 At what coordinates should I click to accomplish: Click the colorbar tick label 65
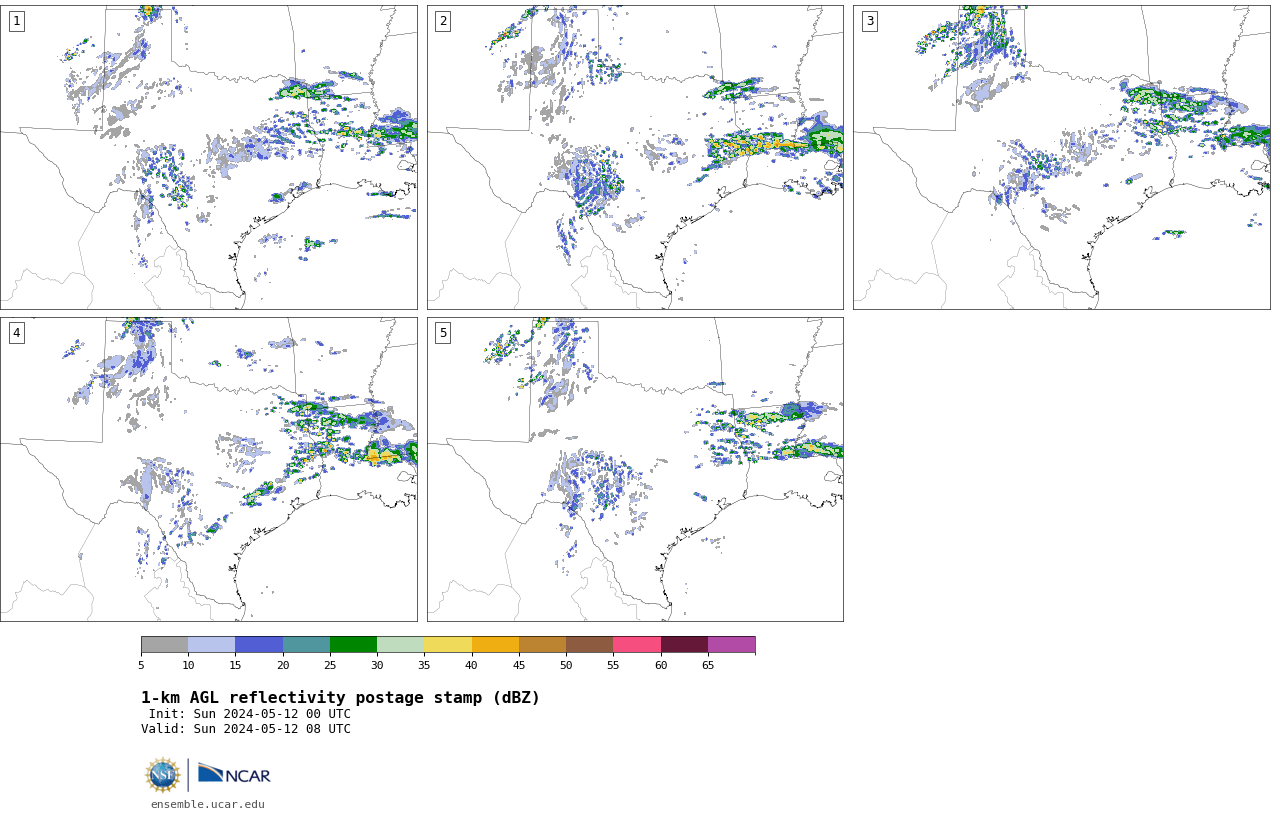click(708, 665)
